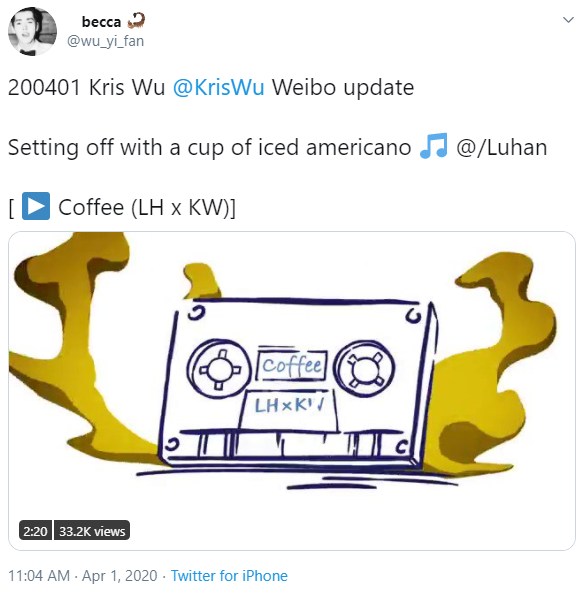Screen dimensions: 579x597
Task: Open the @KrisWu mention link
Action: point(218,87)
